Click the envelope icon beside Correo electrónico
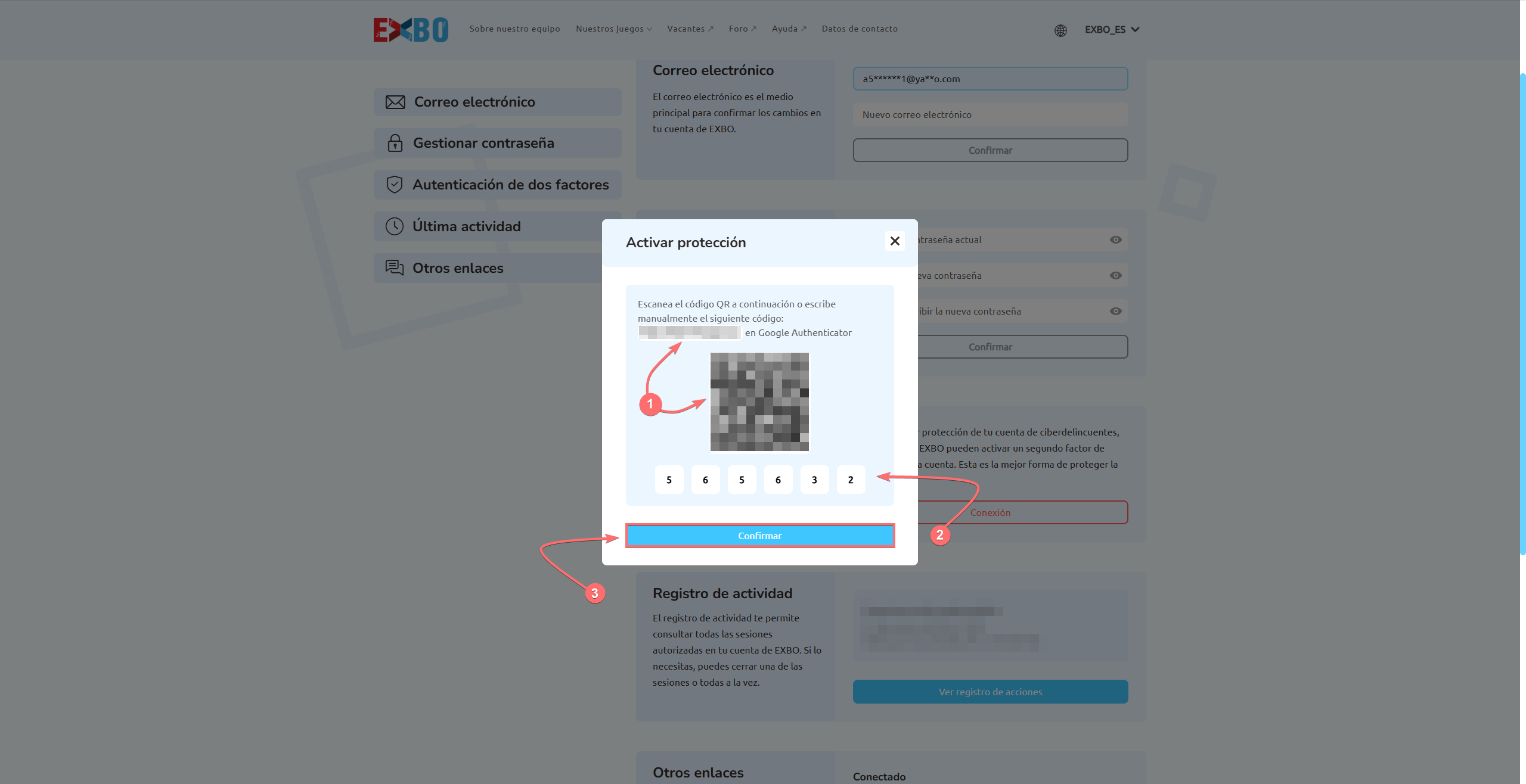Viewport: 1526px width, 784px height. tap(395, 102)
